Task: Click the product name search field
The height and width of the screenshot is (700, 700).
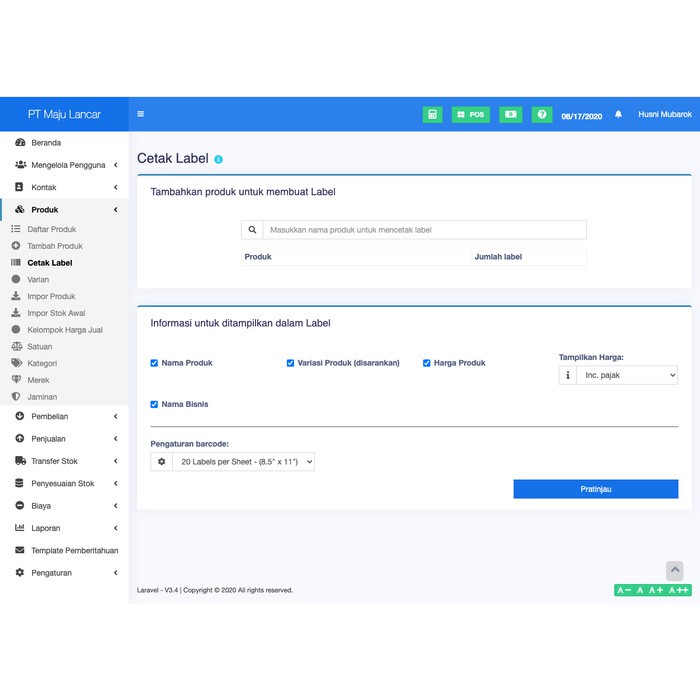Action: (x=424, y=230)
